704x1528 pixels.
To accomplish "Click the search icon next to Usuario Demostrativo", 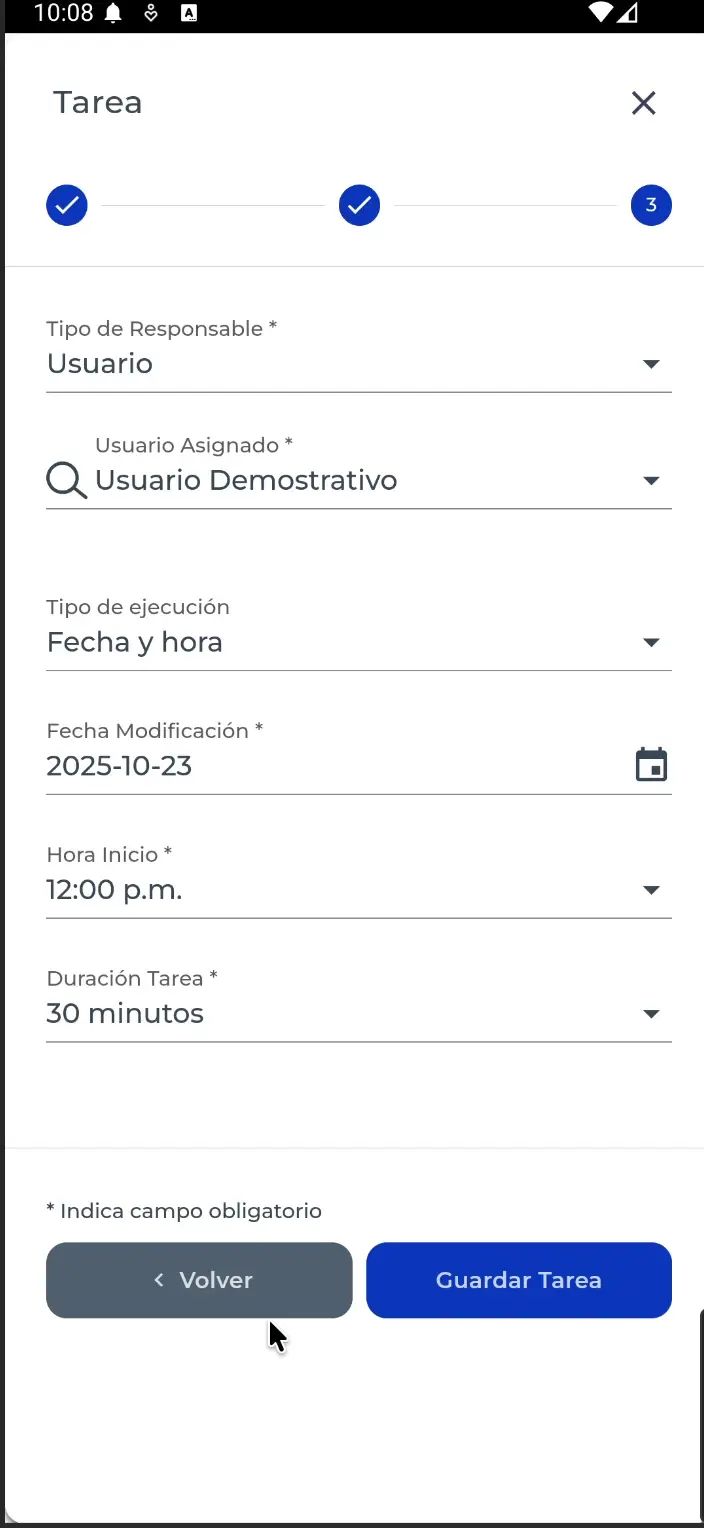I will [x=64, y=480].
